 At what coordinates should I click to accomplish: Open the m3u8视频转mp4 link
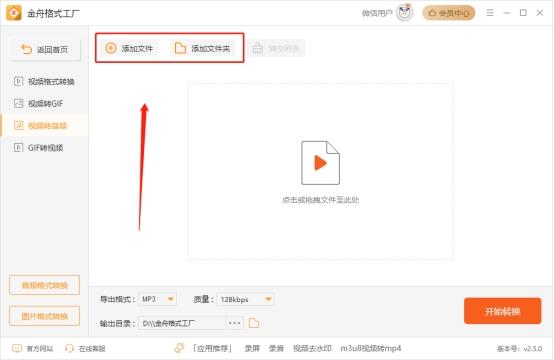371,349
